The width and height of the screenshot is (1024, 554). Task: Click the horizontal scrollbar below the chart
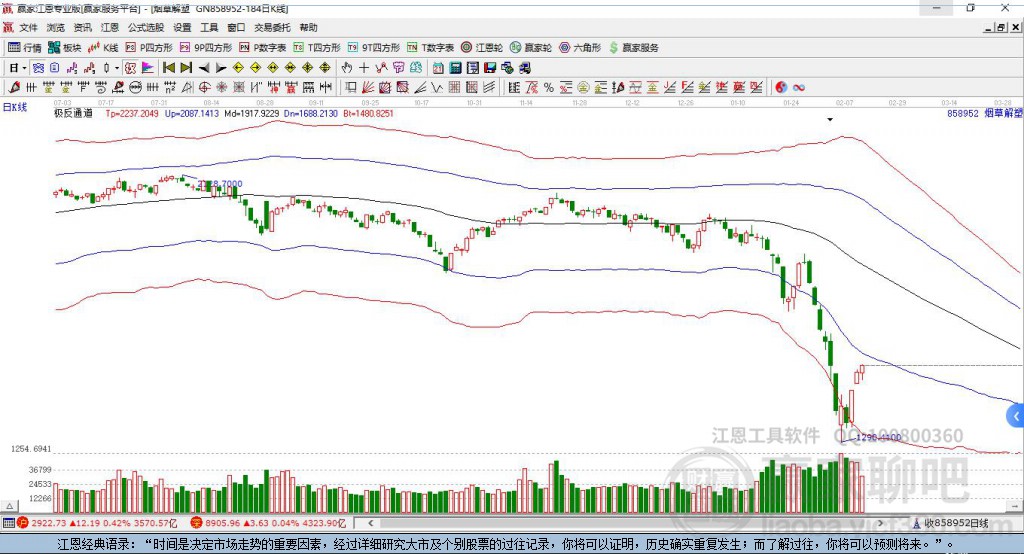point(600,523)
